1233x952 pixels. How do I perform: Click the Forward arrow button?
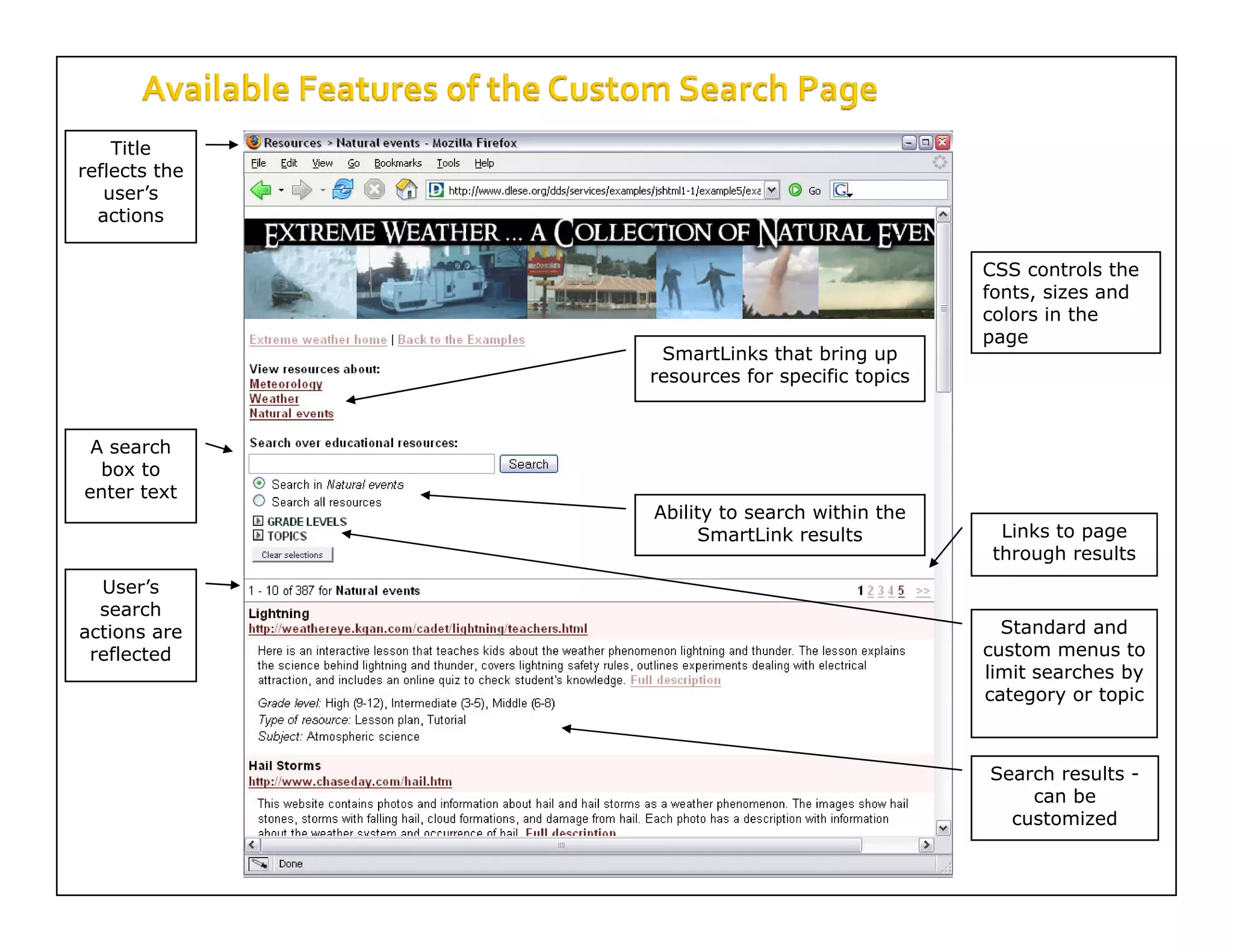tap(302, 190)
